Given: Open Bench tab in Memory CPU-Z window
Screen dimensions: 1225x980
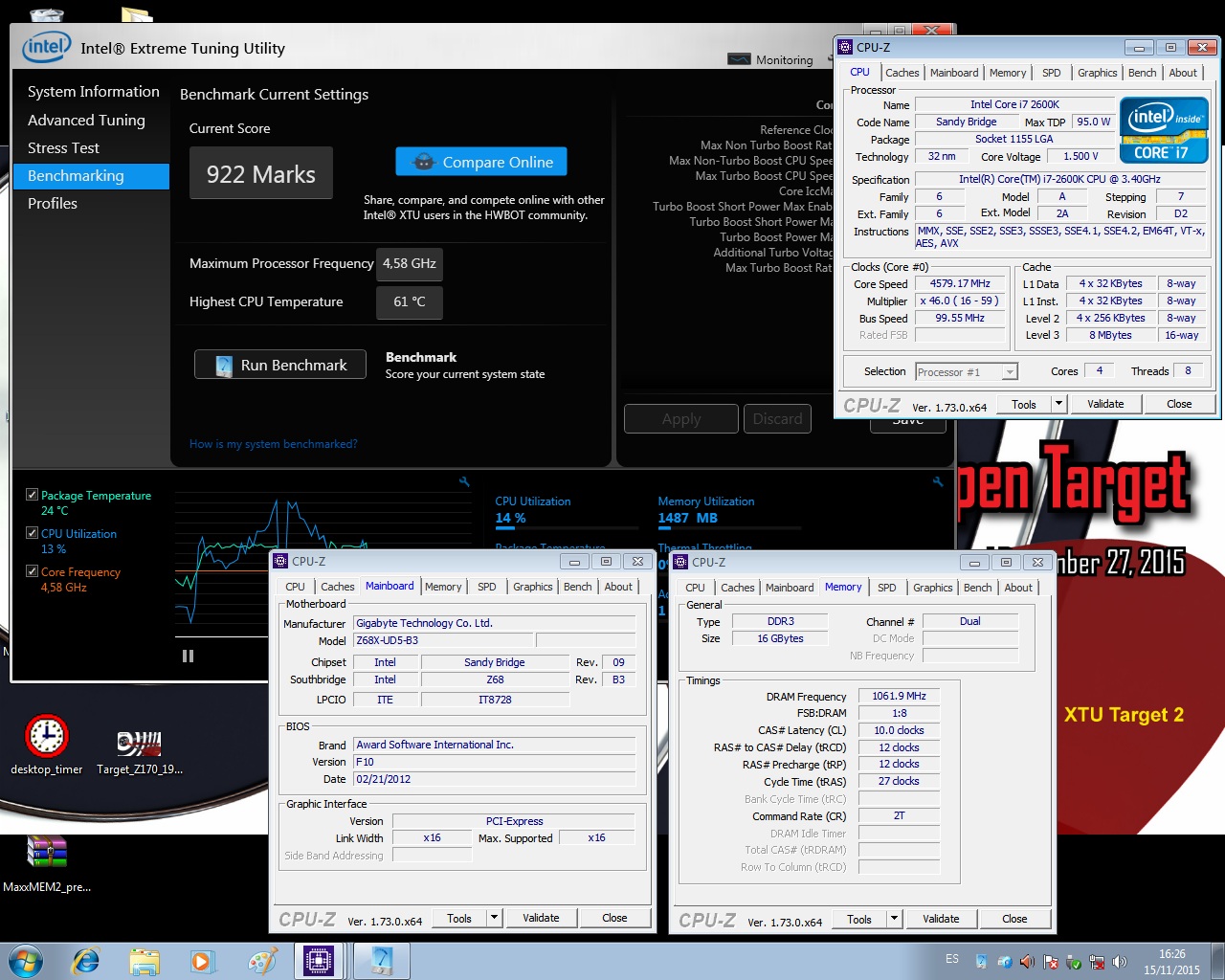Looking at the screenshot, I should pyautogui.click(x=977, y=588).
